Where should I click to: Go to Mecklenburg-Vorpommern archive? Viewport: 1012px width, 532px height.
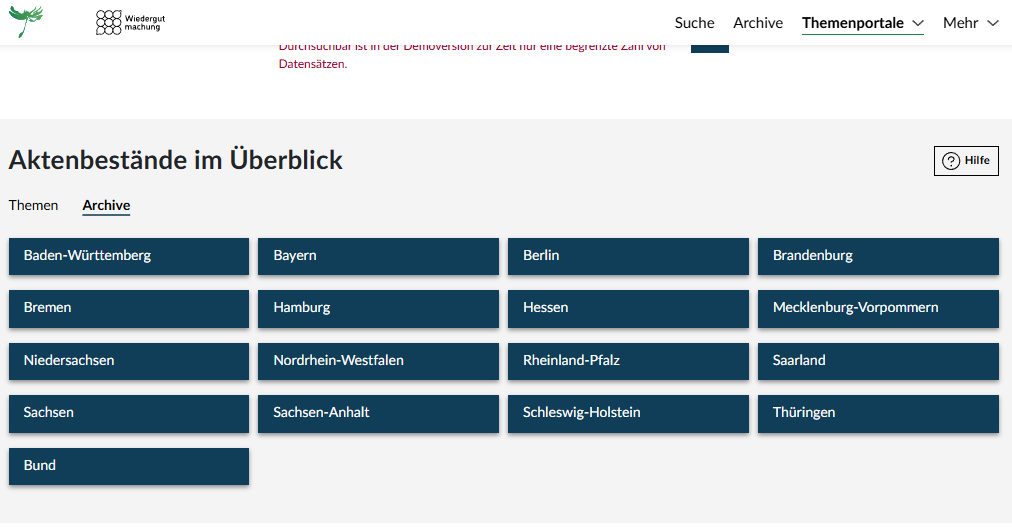(x=878, y=308)
